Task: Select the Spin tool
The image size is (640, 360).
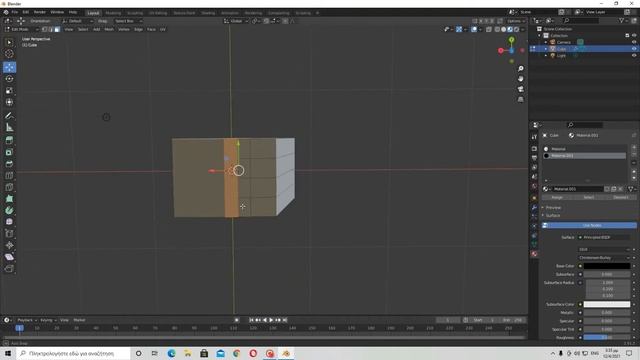Action: coord(9,211)
